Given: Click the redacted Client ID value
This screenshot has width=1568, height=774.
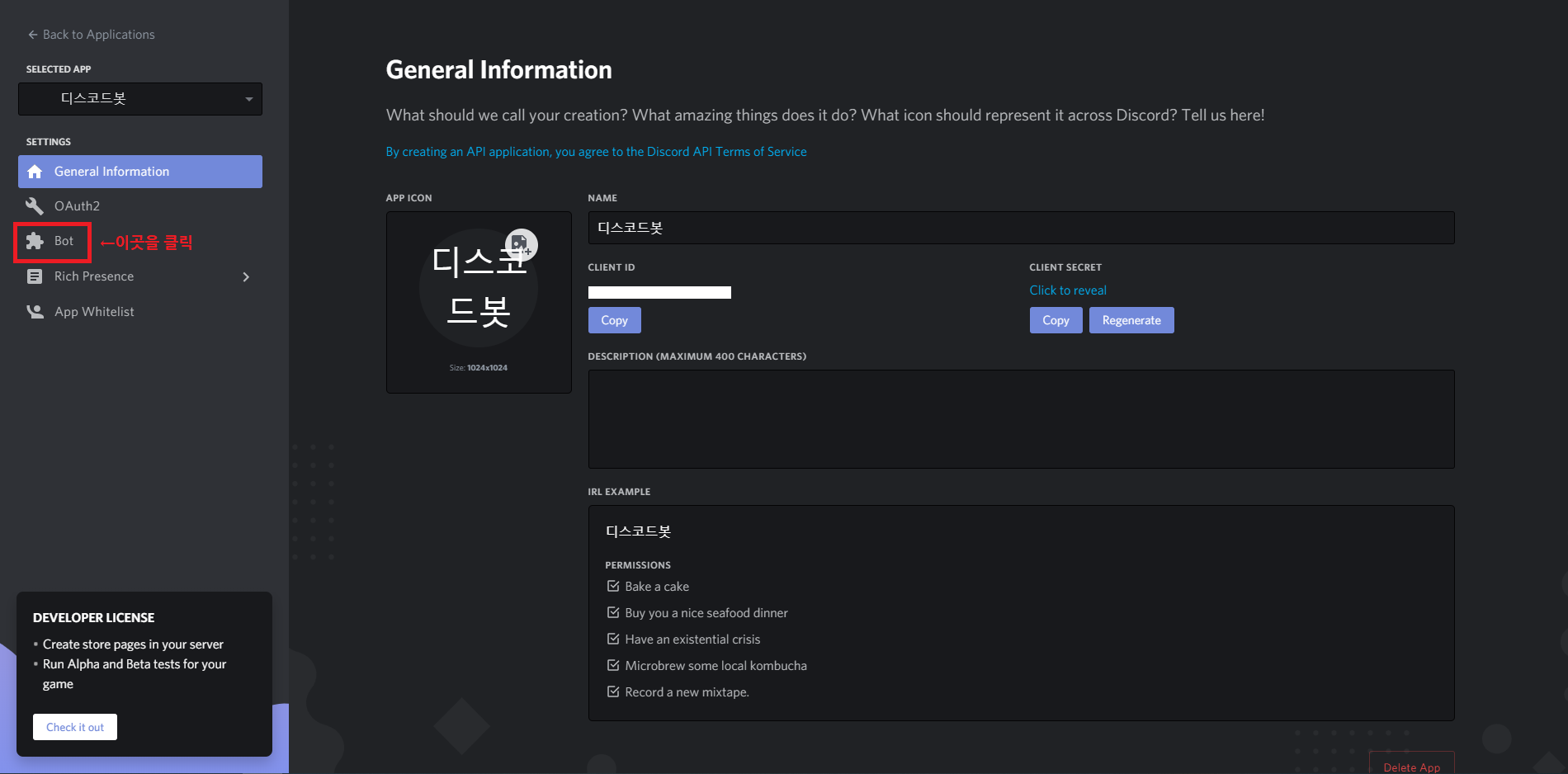Looking at the screenshot, I should coord(659,292).
